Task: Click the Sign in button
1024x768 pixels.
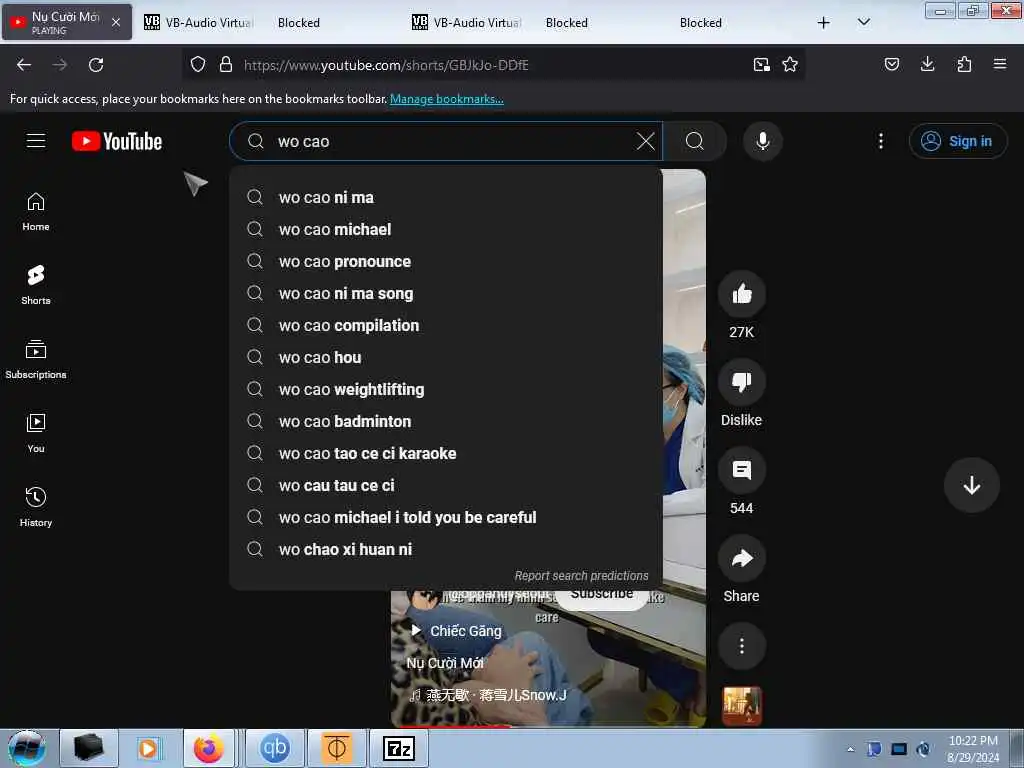Action: (x=957, y=141)
